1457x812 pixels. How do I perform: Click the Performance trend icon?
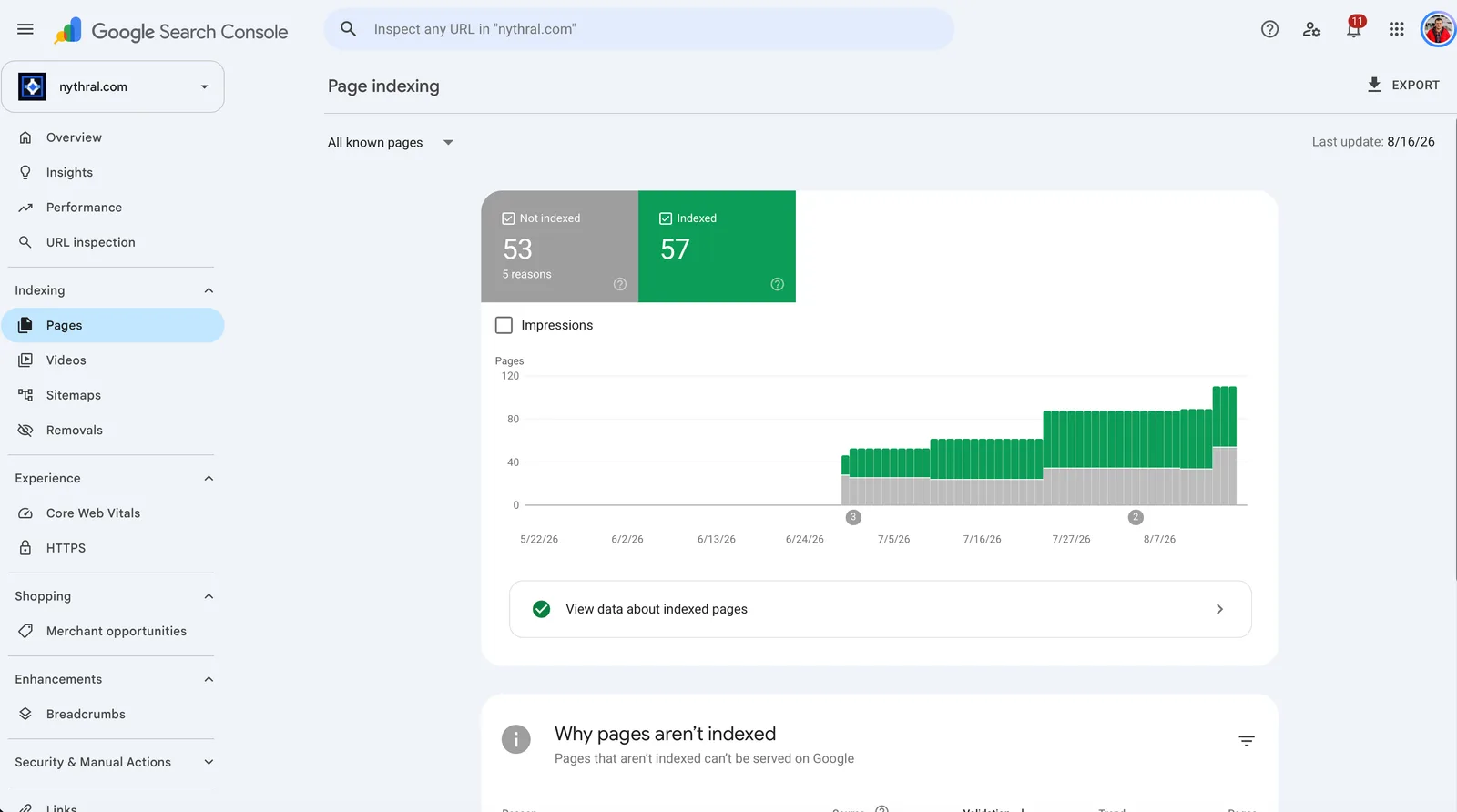click(x=25, y=208)
